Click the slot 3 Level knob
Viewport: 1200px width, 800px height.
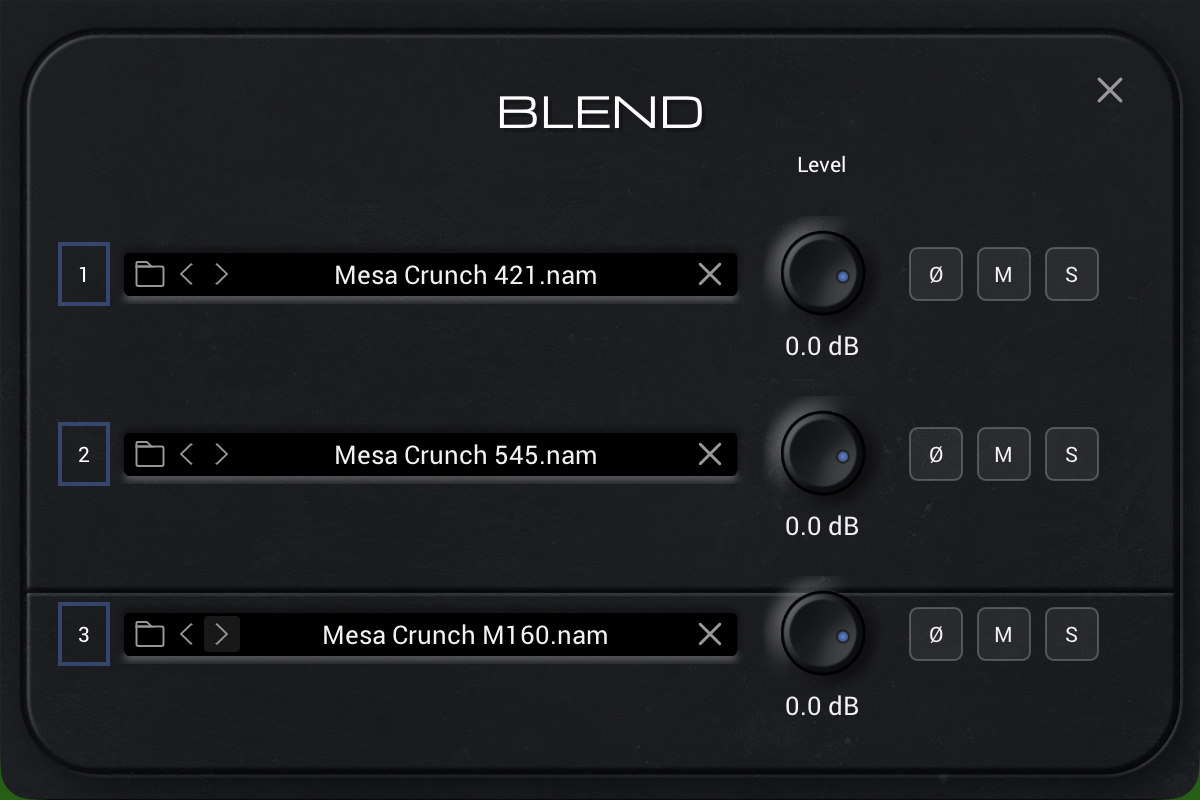(x=822, y=634)
